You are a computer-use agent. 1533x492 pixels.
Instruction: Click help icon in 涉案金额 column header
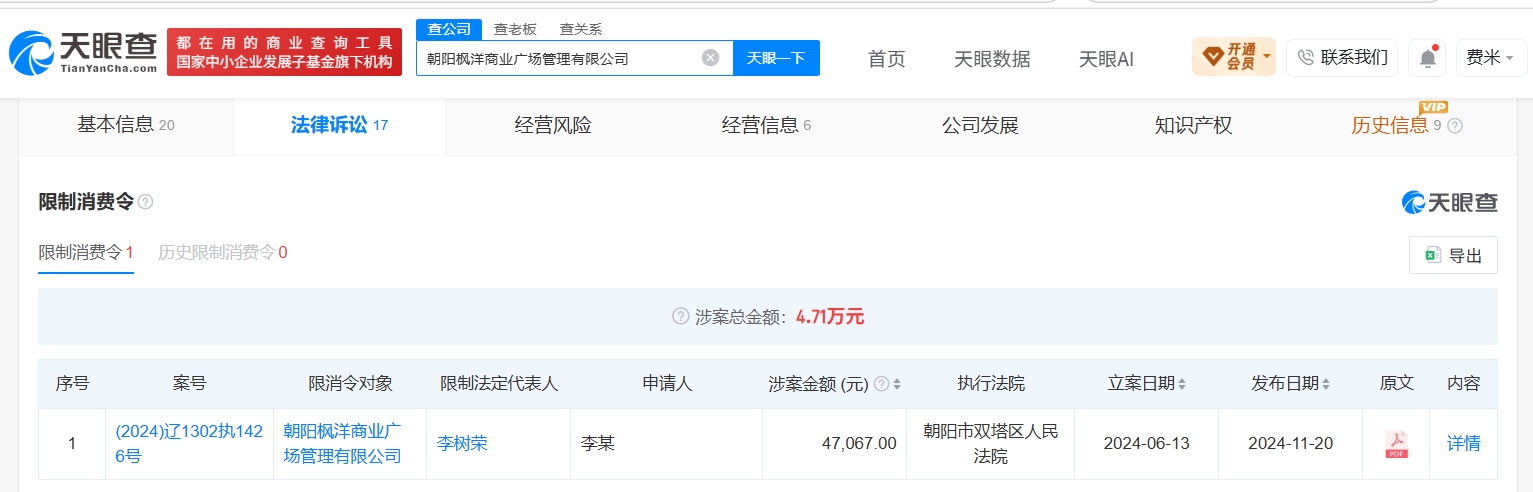coord(881,384)
